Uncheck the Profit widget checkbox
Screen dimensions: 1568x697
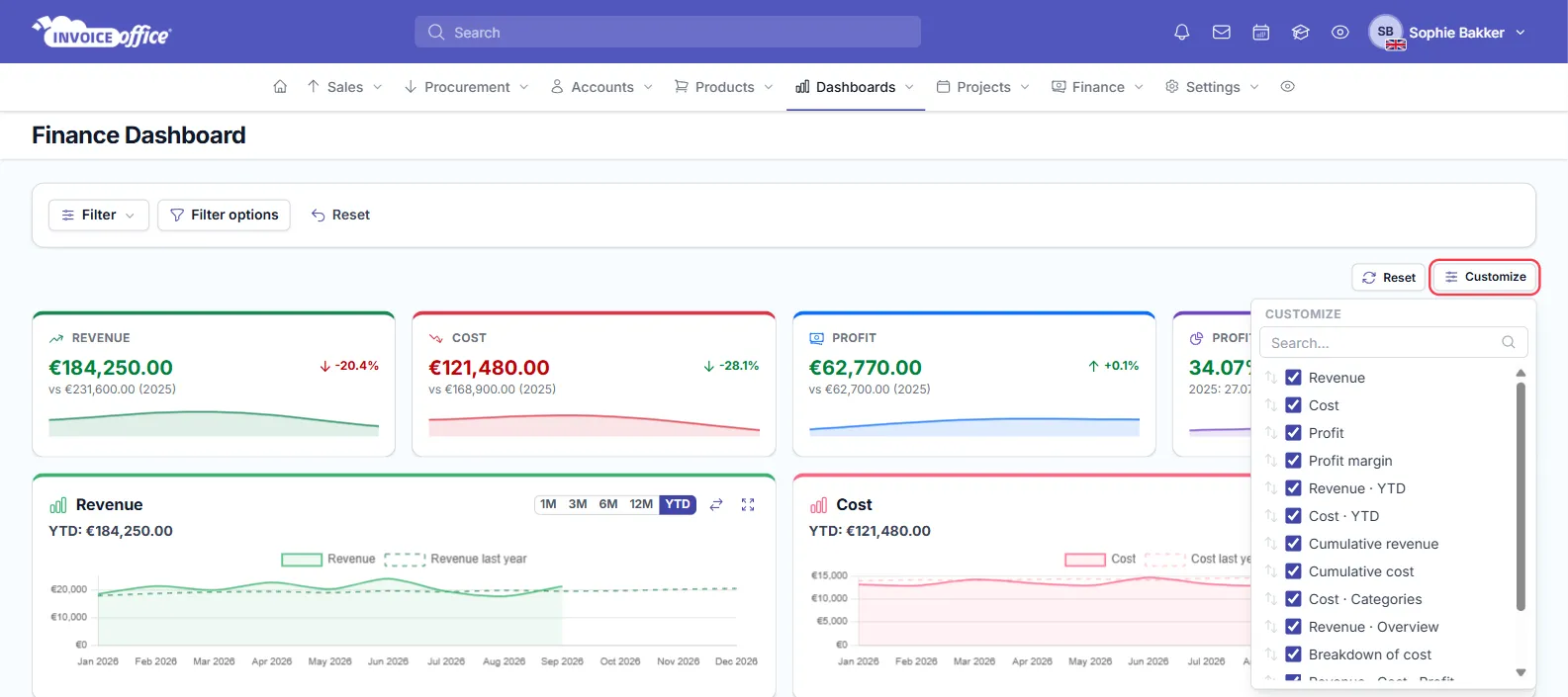tap(1293, 432)
